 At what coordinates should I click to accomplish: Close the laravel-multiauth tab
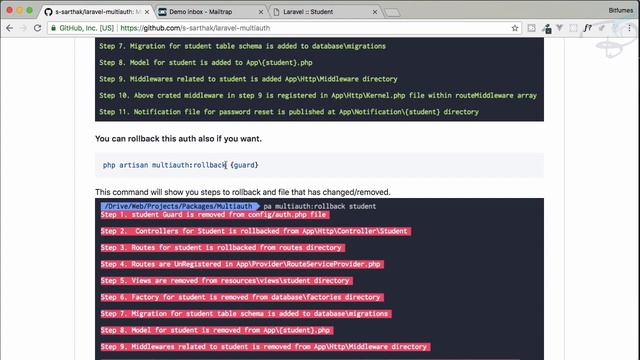pyautogui.click(x=147, y=12)
